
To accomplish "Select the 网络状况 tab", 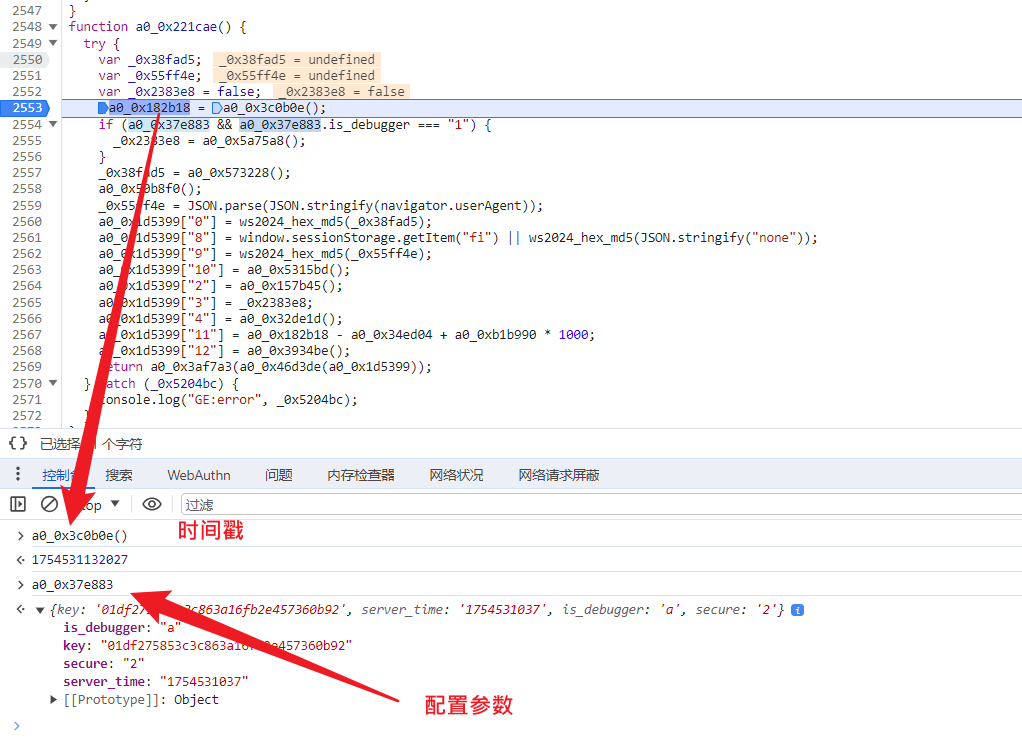I will 456,475.
